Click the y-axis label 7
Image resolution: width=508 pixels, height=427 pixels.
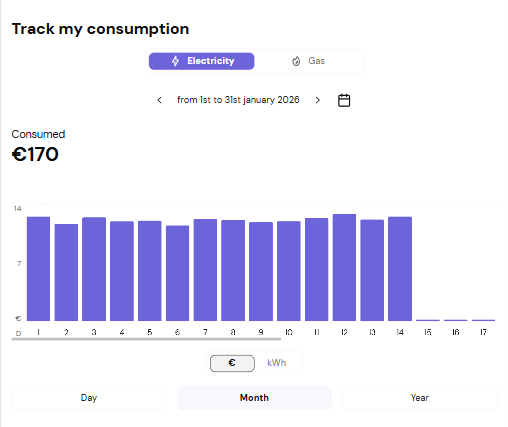[x=19, y=264]
